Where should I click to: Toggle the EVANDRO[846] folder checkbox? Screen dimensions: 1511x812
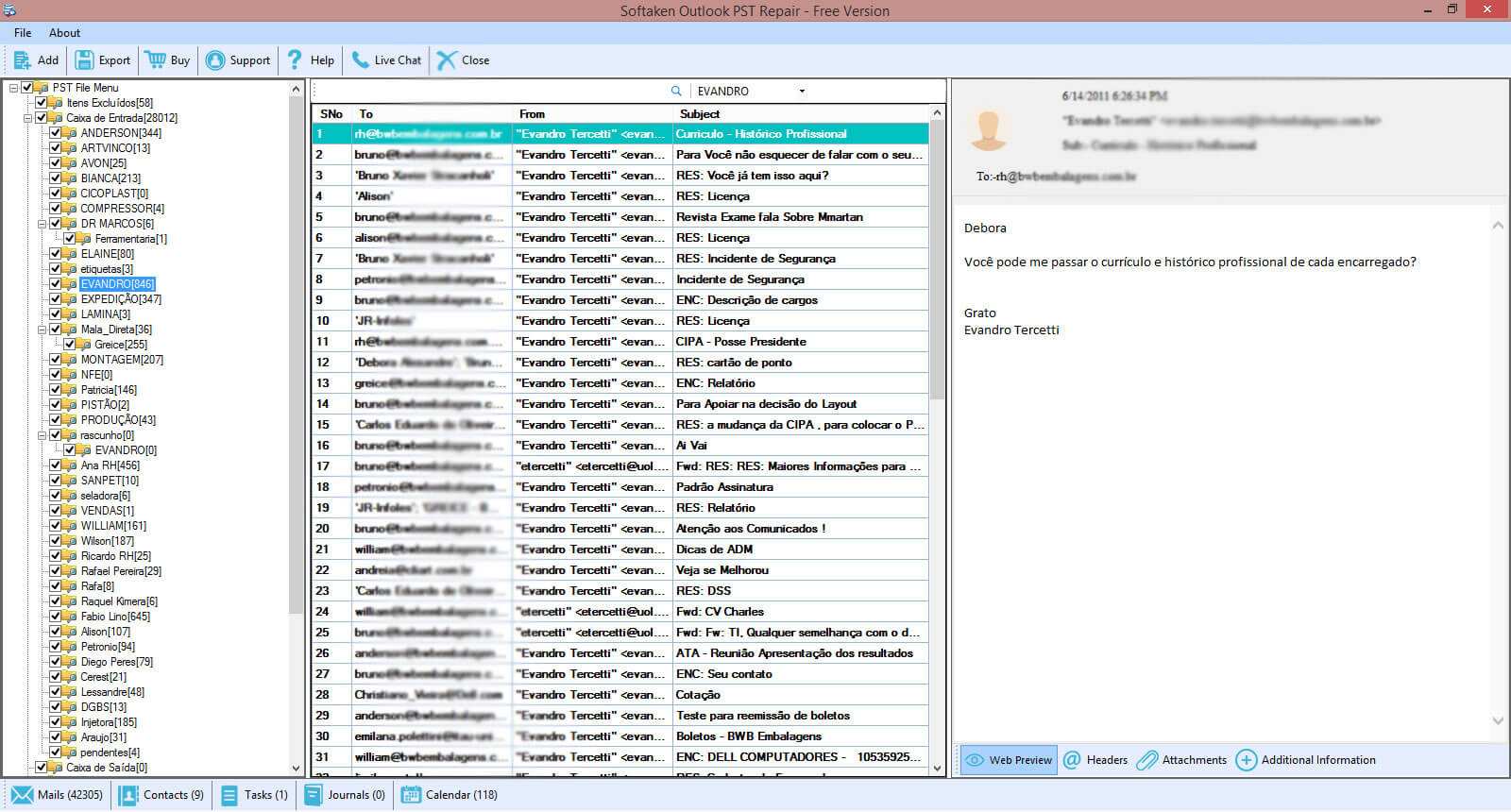pos(55,284)
